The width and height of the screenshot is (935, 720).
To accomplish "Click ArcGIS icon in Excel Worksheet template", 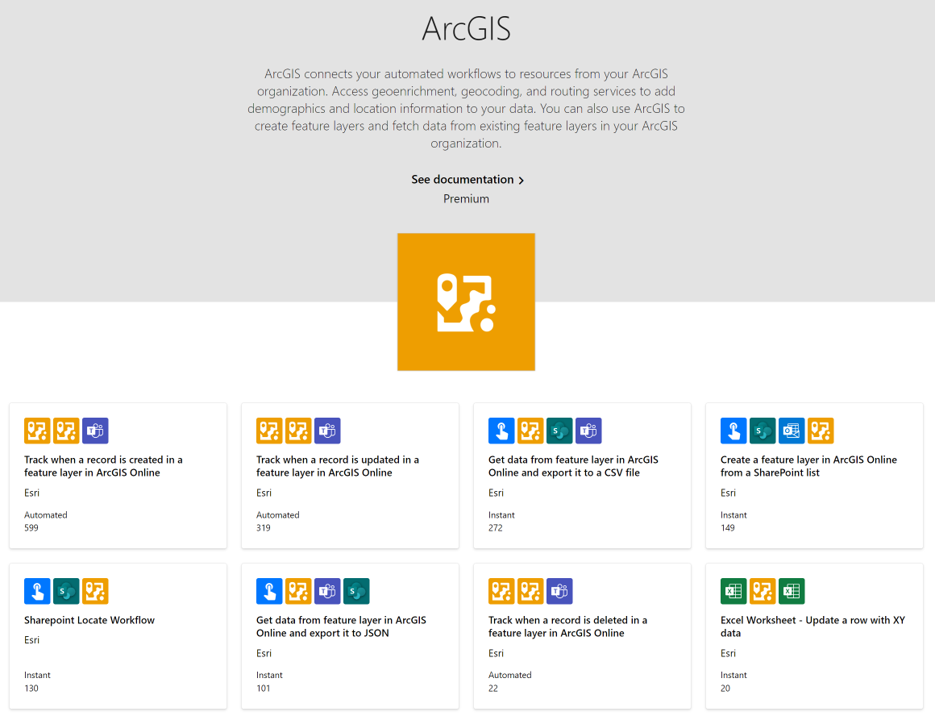I will pos(763,591).
